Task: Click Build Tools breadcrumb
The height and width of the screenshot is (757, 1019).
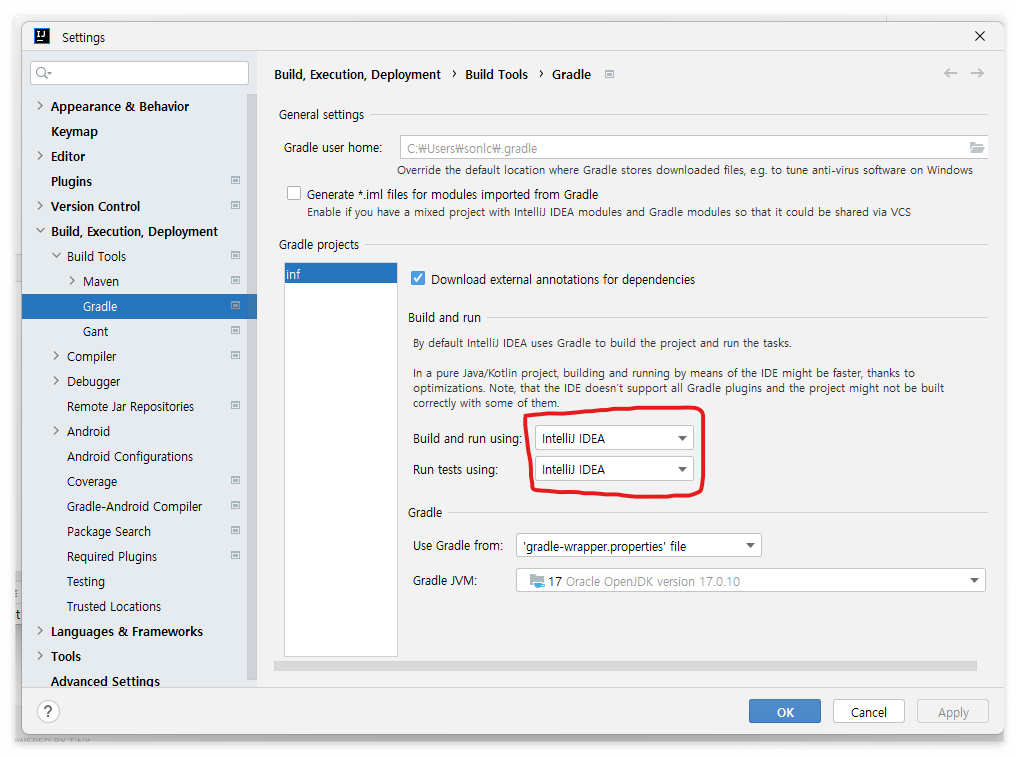Action: 497,74
